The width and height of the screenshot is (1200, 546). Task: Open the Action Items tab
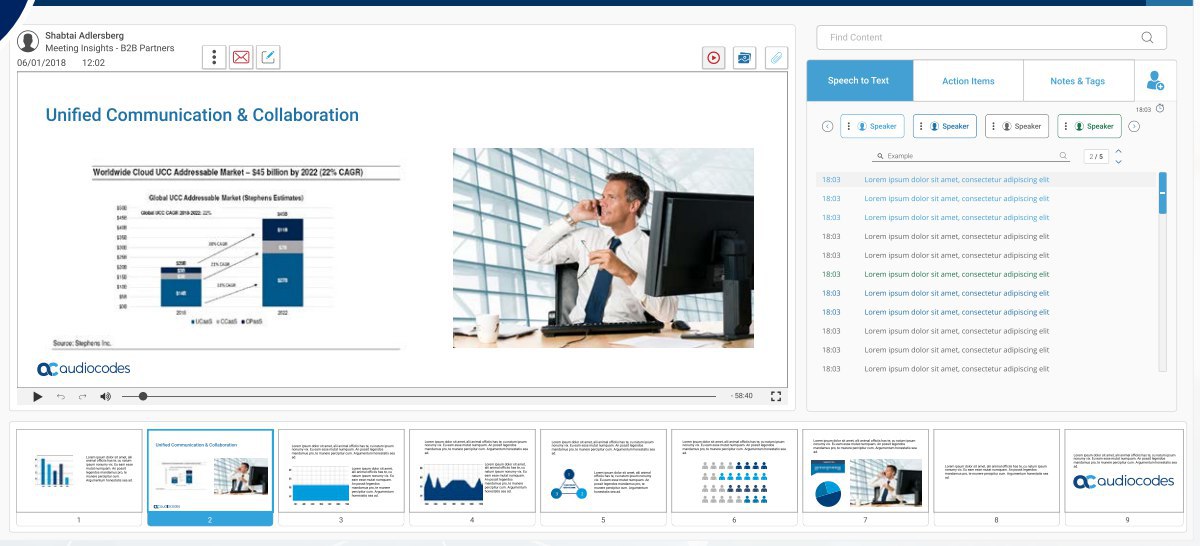point(968,81)
